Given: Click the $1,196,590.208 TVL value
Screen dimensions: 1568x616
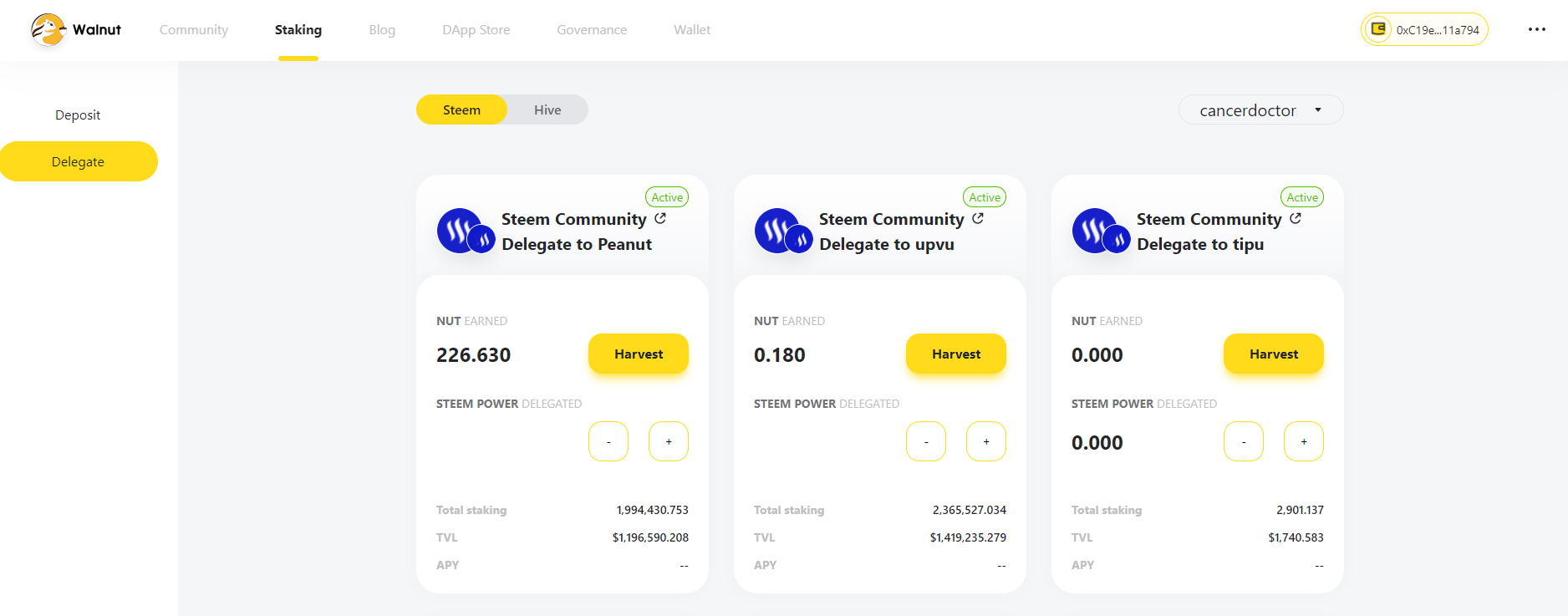Looking at the screenshot, I should click(650, 537).
